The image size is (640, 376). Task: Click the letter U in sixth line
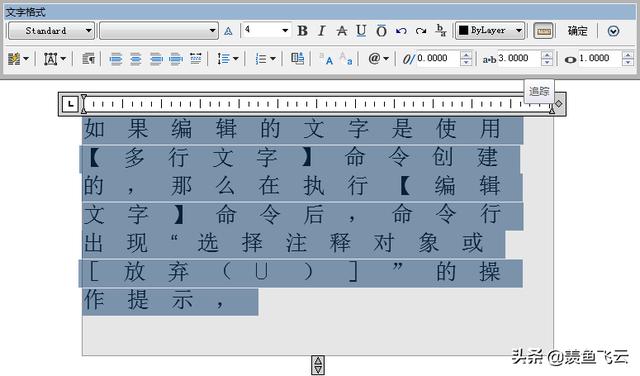(262, 271)
